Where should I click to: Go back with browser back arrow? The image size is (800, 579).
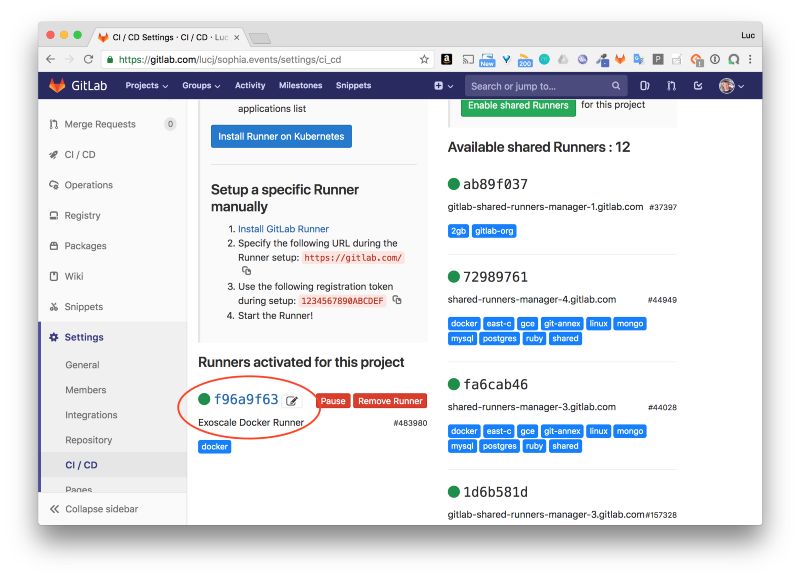50,59
